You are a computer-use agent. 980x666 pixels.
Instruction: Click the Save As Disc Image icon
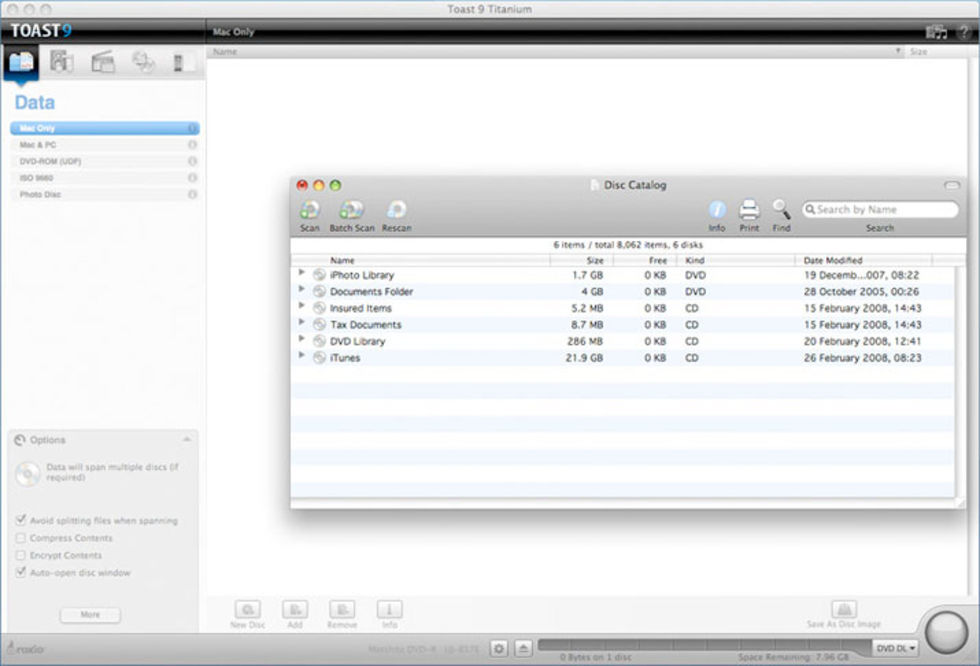[844, 609]
